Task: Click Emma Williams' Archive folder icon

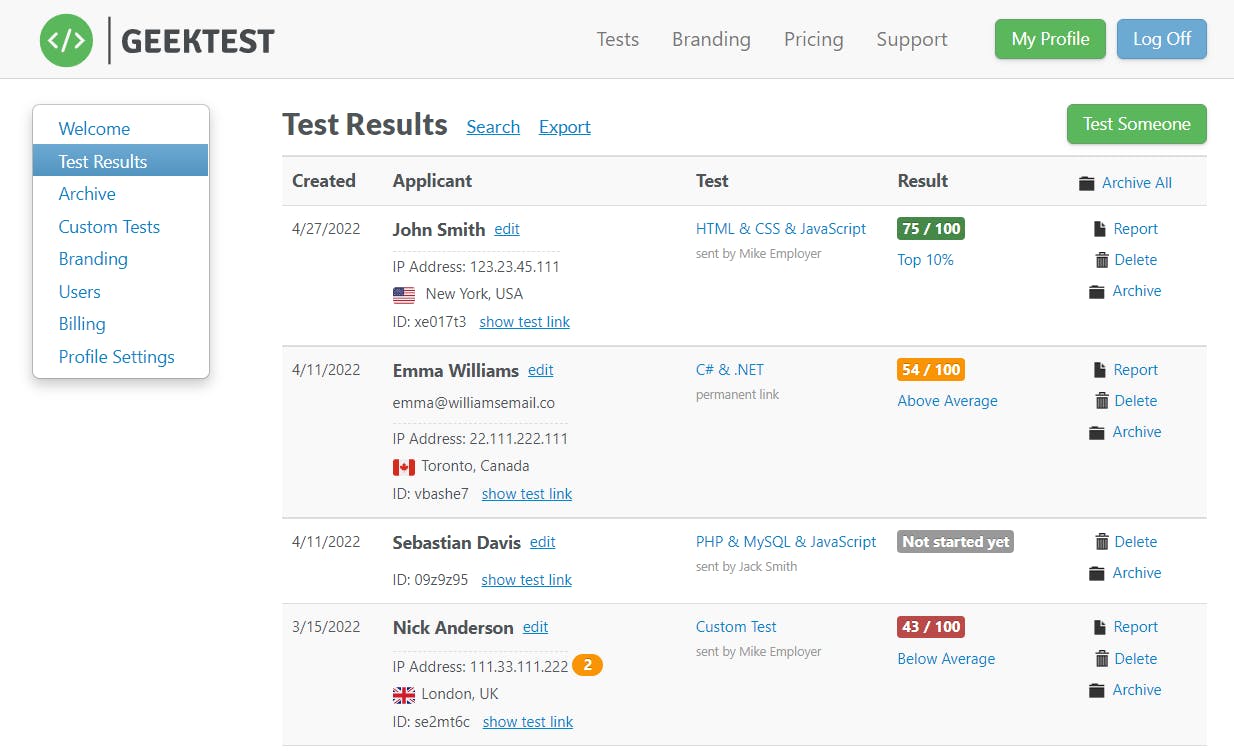Action: (1097, 432)
